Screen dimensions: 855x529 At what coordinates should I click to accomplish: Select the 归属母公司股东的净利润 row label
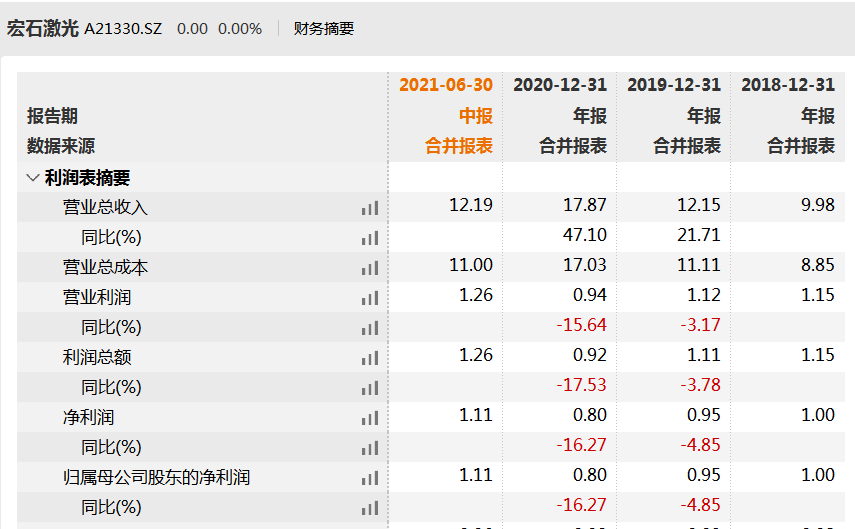[x=156, y=477]
